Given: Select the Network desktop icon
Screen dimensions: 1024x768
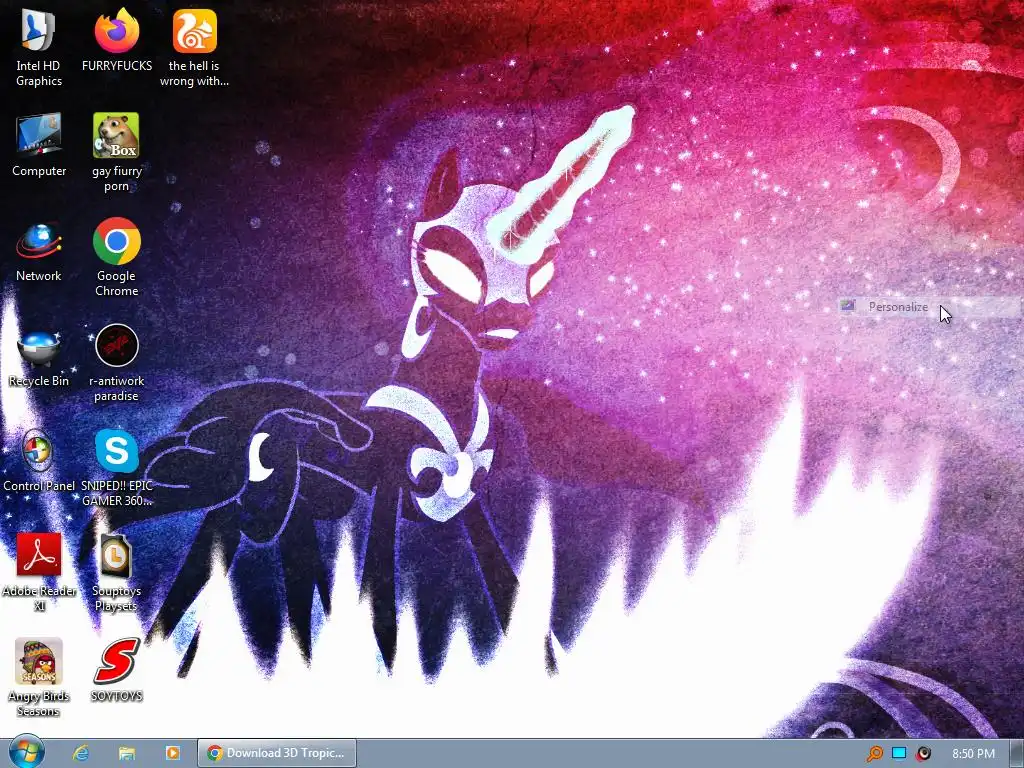Looking at the screenshot, I should (39, 251).
